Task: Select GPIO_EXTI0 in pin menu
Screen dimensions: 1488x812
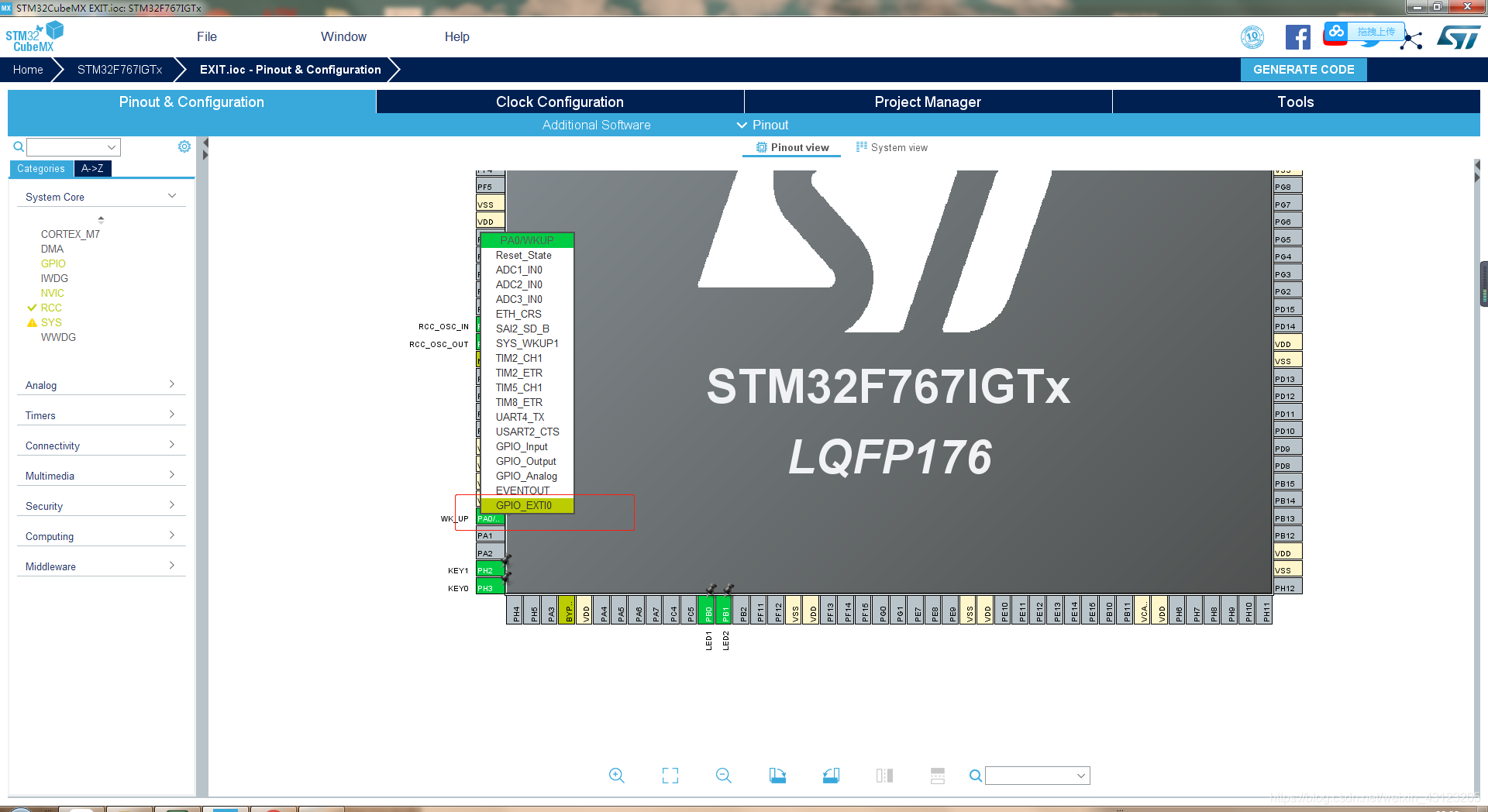Action: [527, 505]
